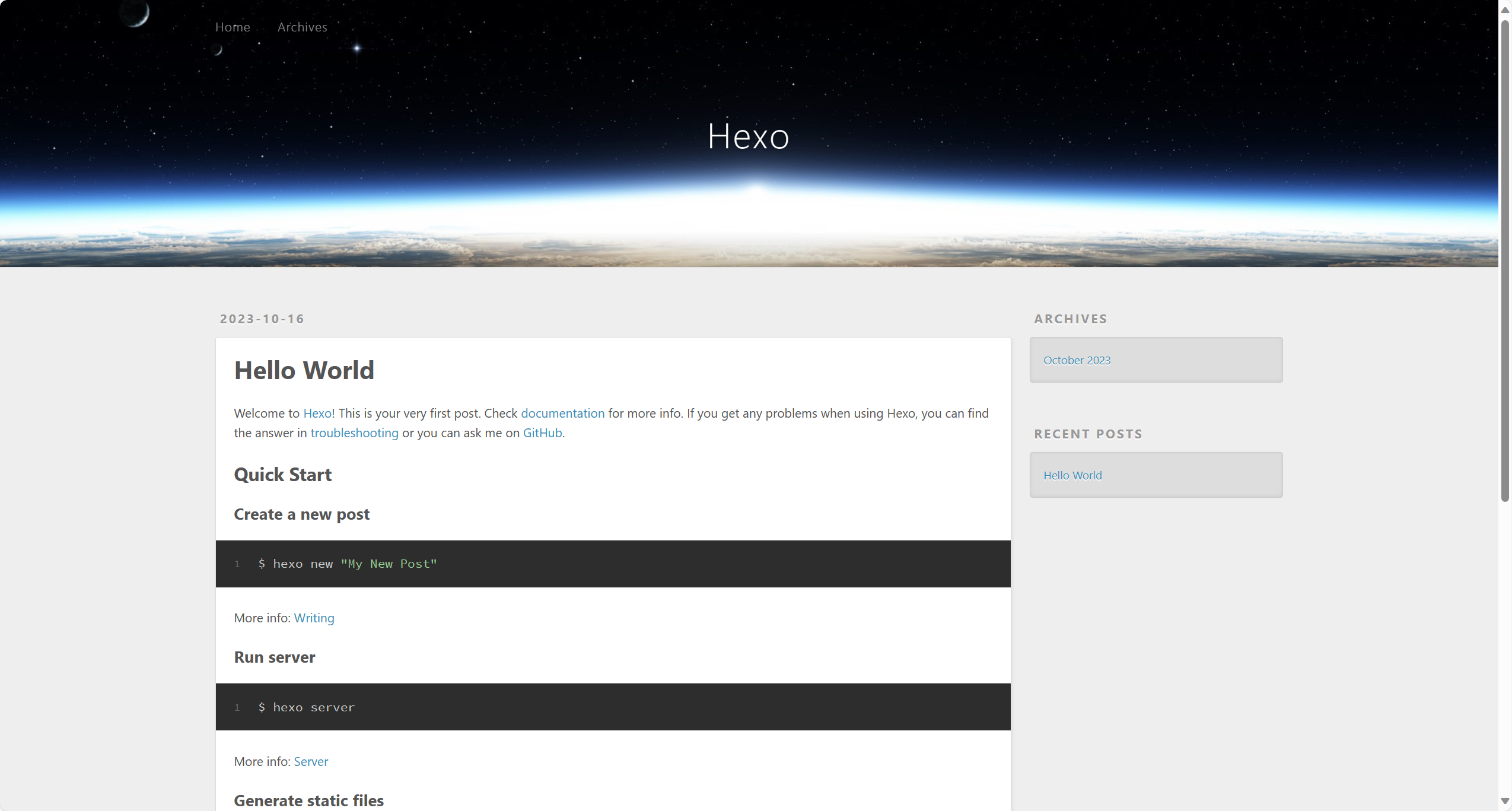Click the vertical scrollbar thumb
This screenshot has width=1512, height=811.
click(1505, 261)
